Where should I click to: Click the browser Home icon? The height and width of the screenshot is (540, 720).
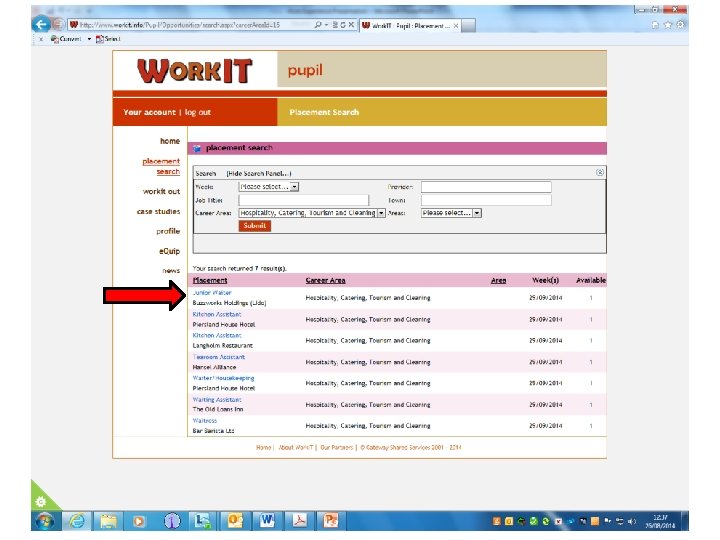[x=655, y=25]
